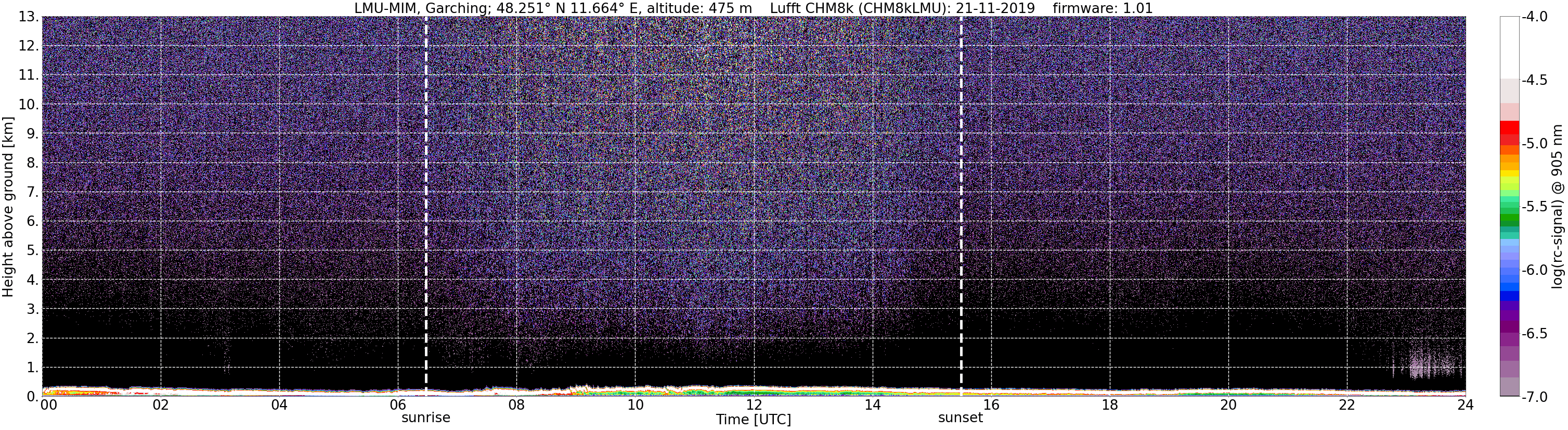Click the y-axis tick label '7.'
The width and height of the screenshot is (1568, 430).
(x=33, y=193)
